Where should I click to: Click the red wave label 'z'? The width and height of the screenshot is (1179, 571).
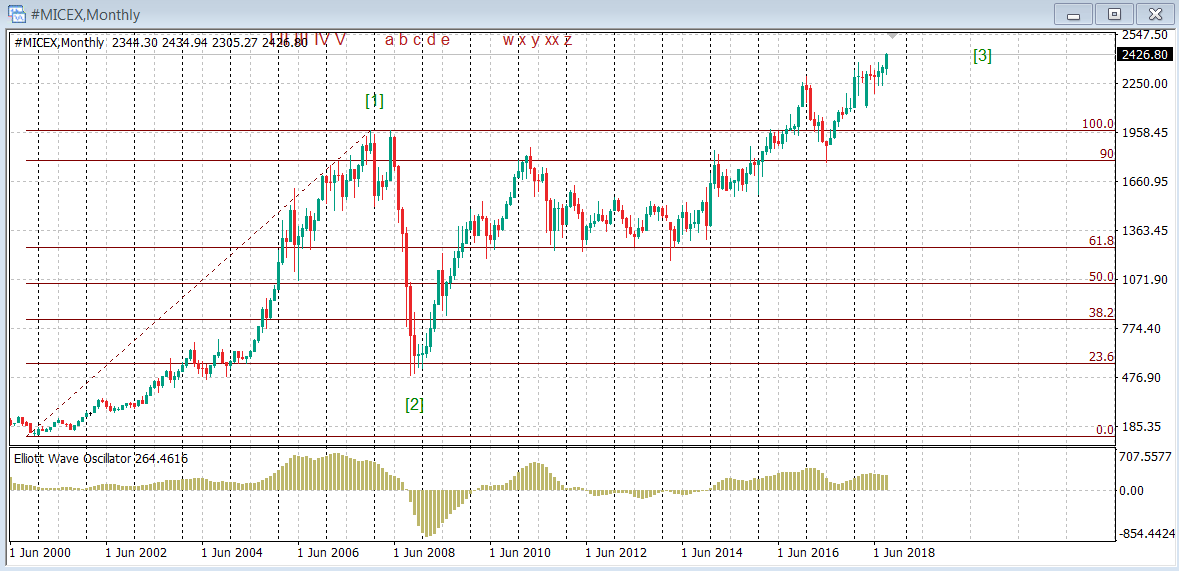click(568, 41)
